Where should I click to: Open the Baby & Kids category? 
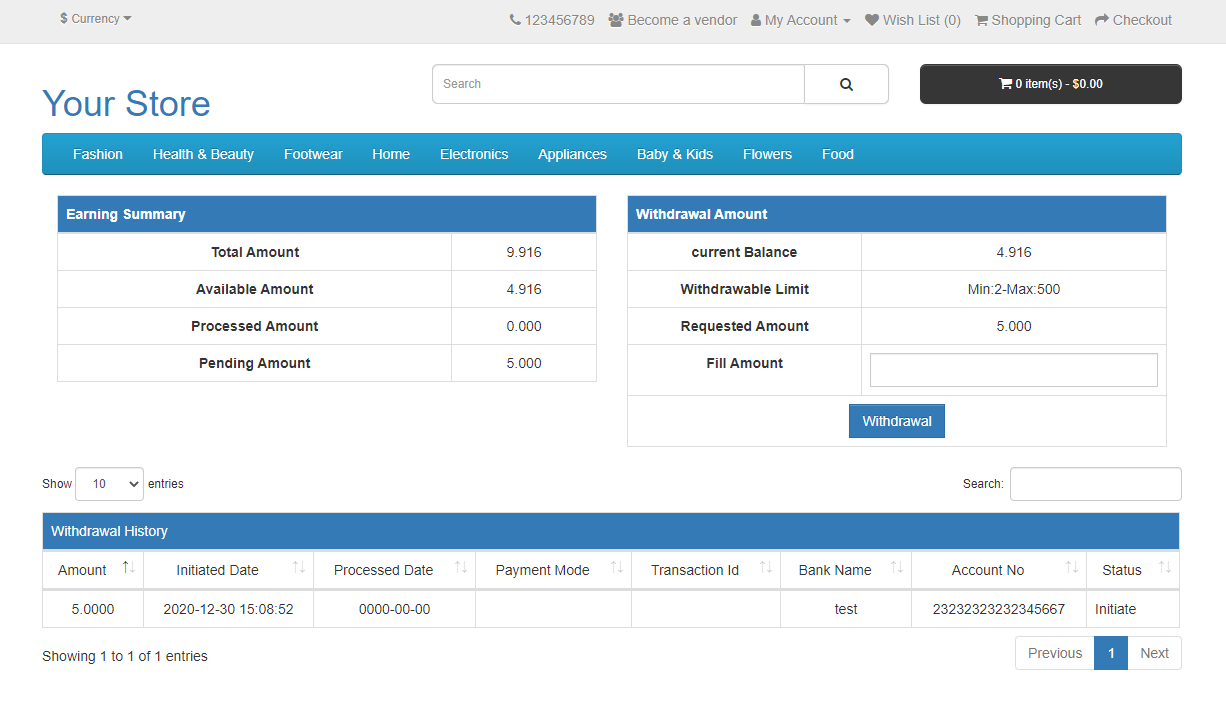(674, 154)
